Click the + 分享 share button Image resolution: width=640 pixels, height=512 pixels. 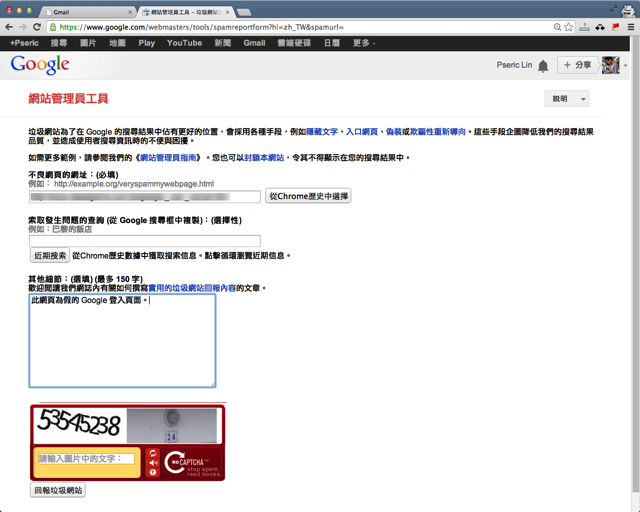point(578,65)
